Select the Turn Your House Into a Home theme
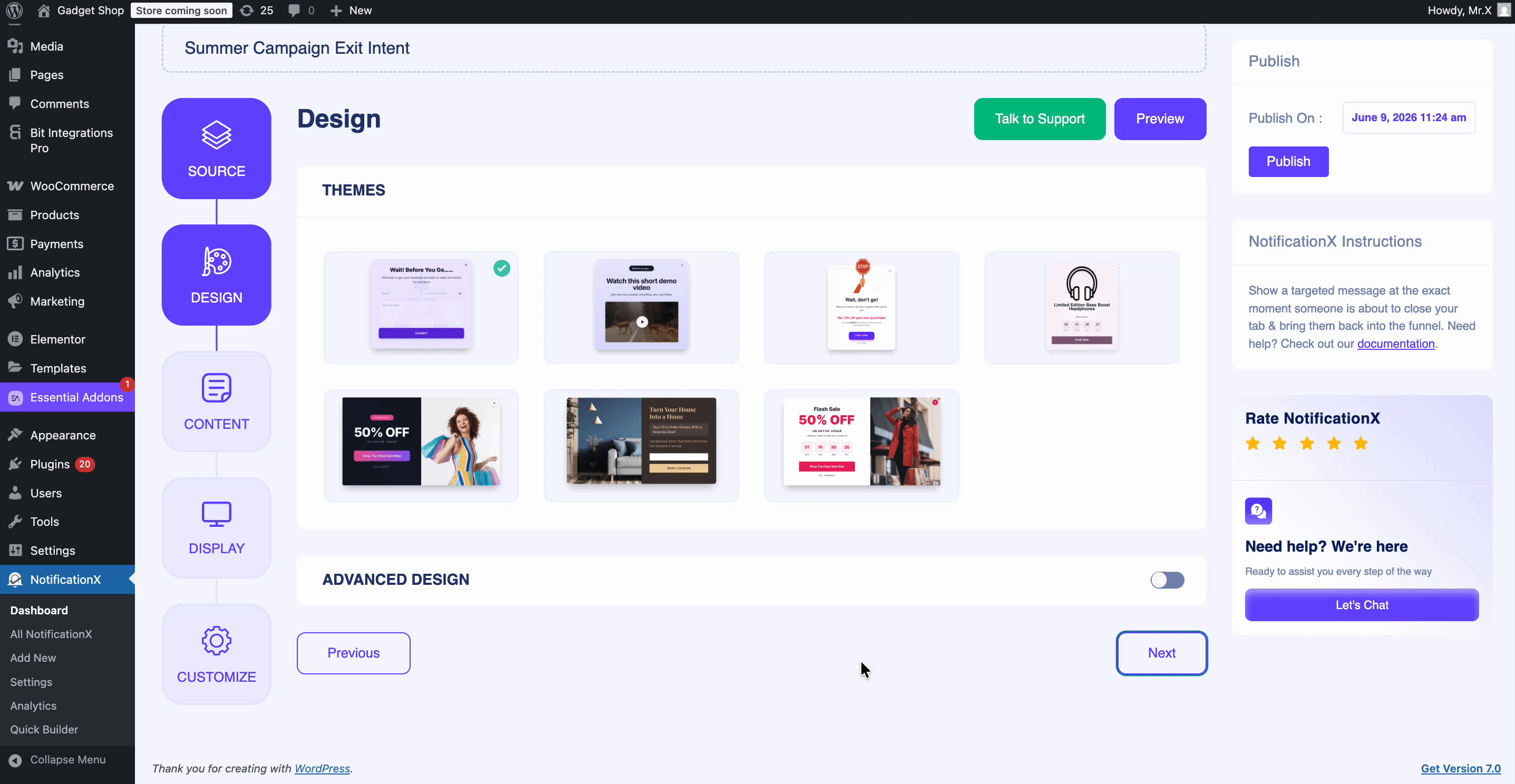 tap(641, 446)
